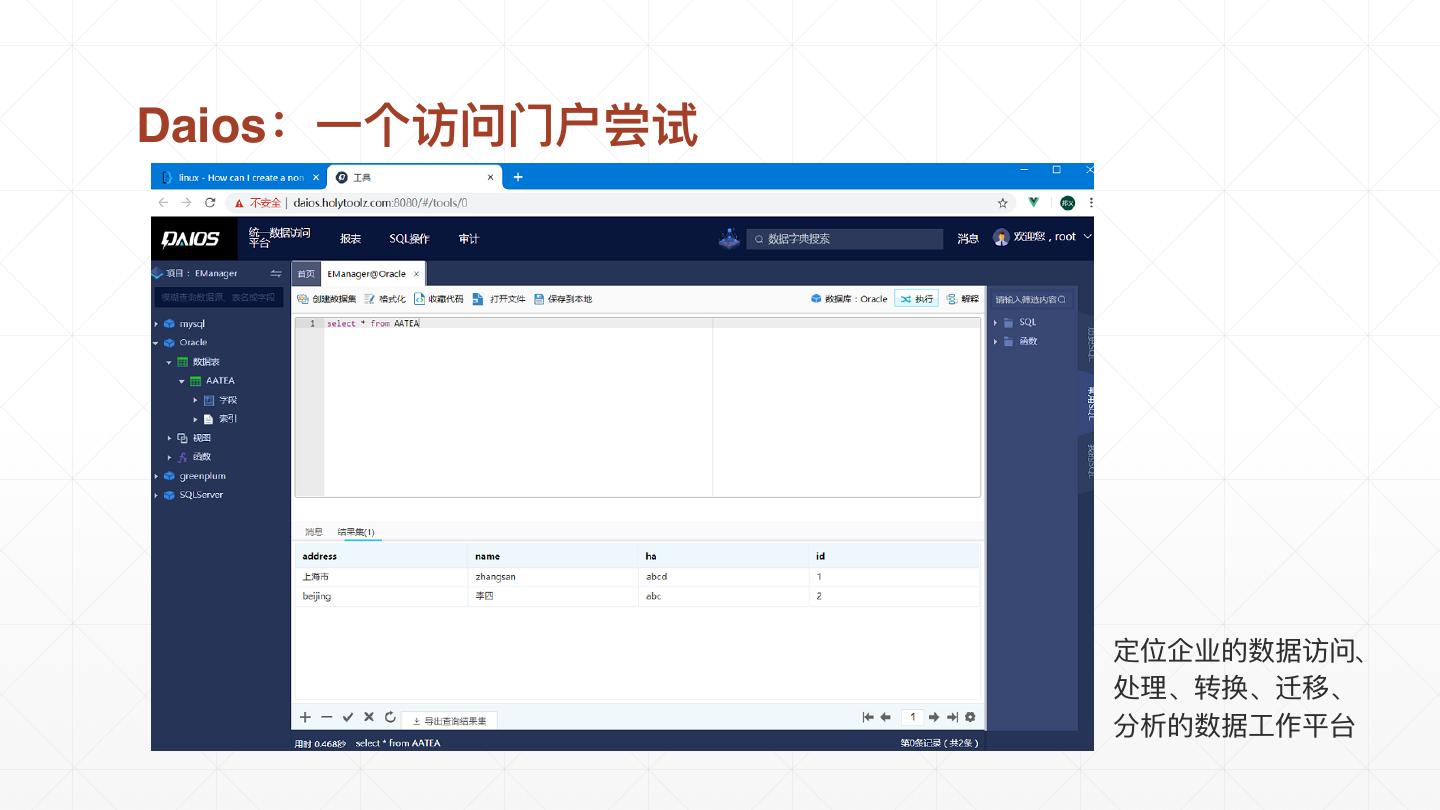Open the 审计 menu

[468, 239]
